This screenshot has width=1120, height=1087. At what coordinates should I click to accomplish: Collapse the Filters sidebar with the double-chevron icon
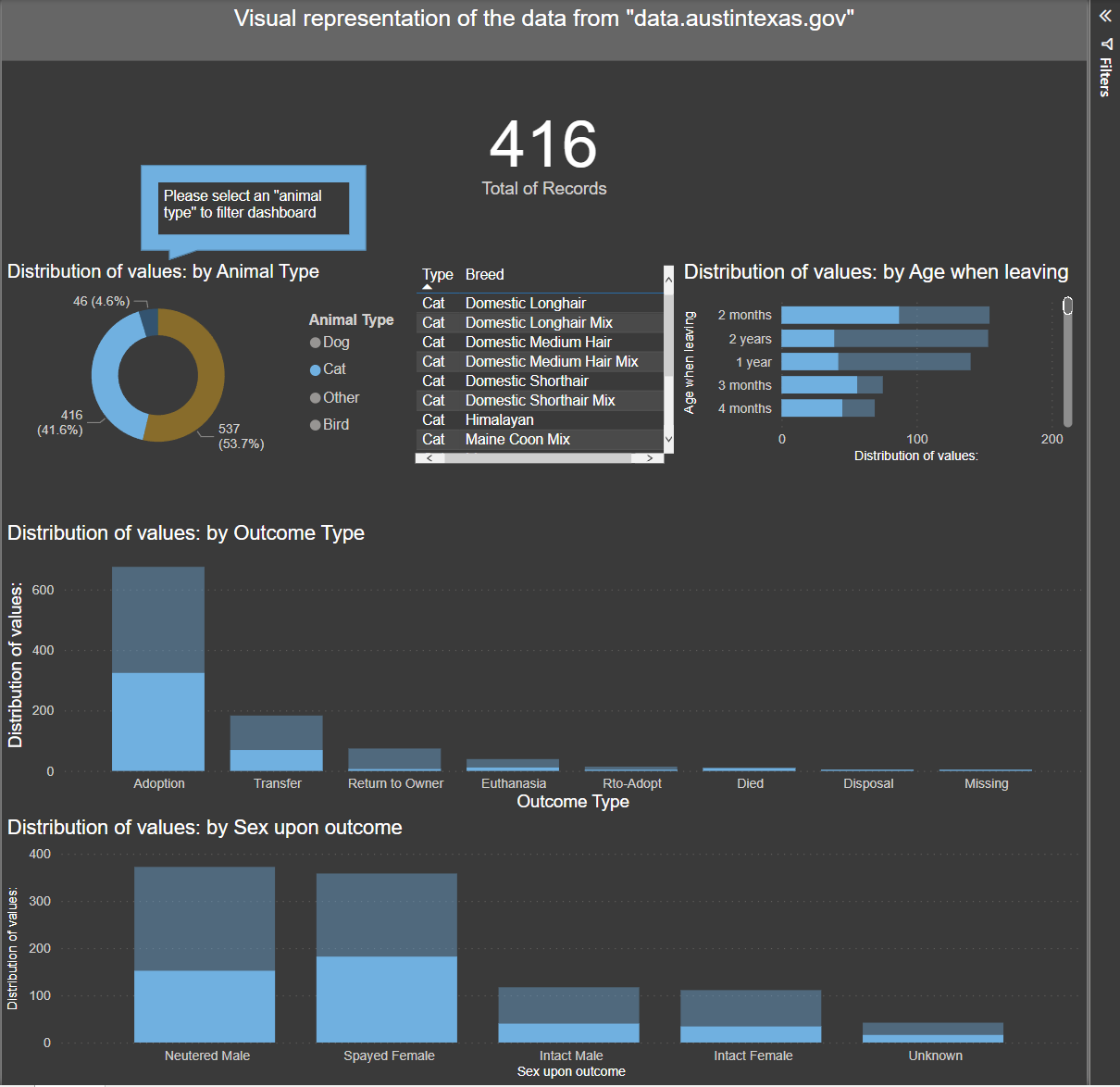(1104, 15)
